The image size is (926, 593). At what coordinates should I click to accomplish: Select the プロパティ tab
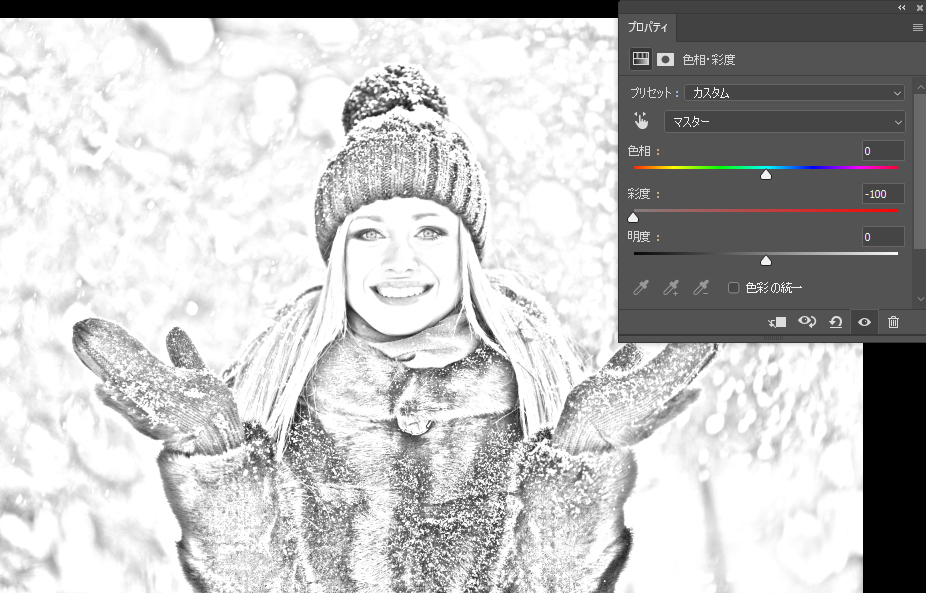click(647, 28)
